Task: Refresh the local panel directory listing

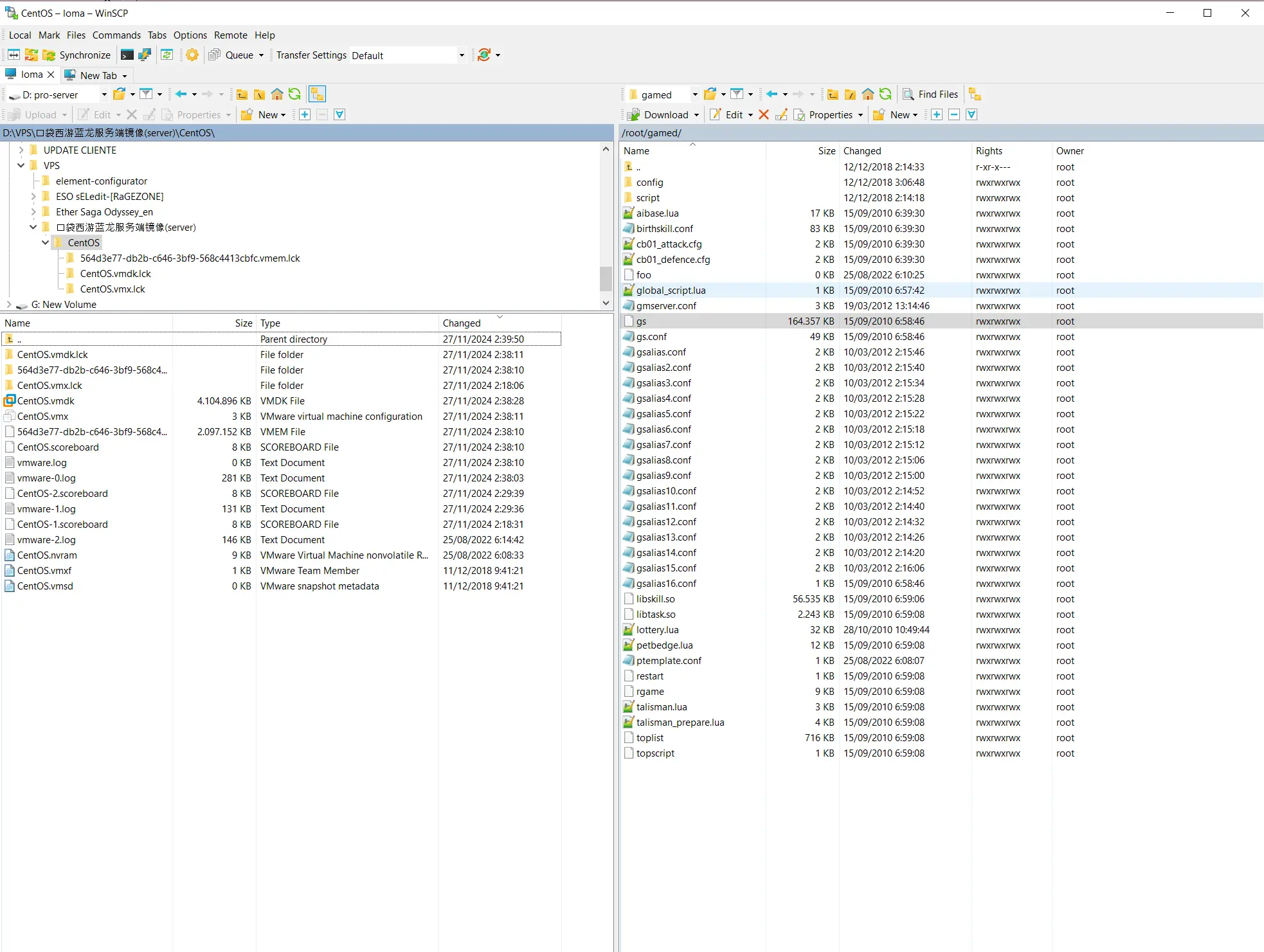Action: click(294, 94)
